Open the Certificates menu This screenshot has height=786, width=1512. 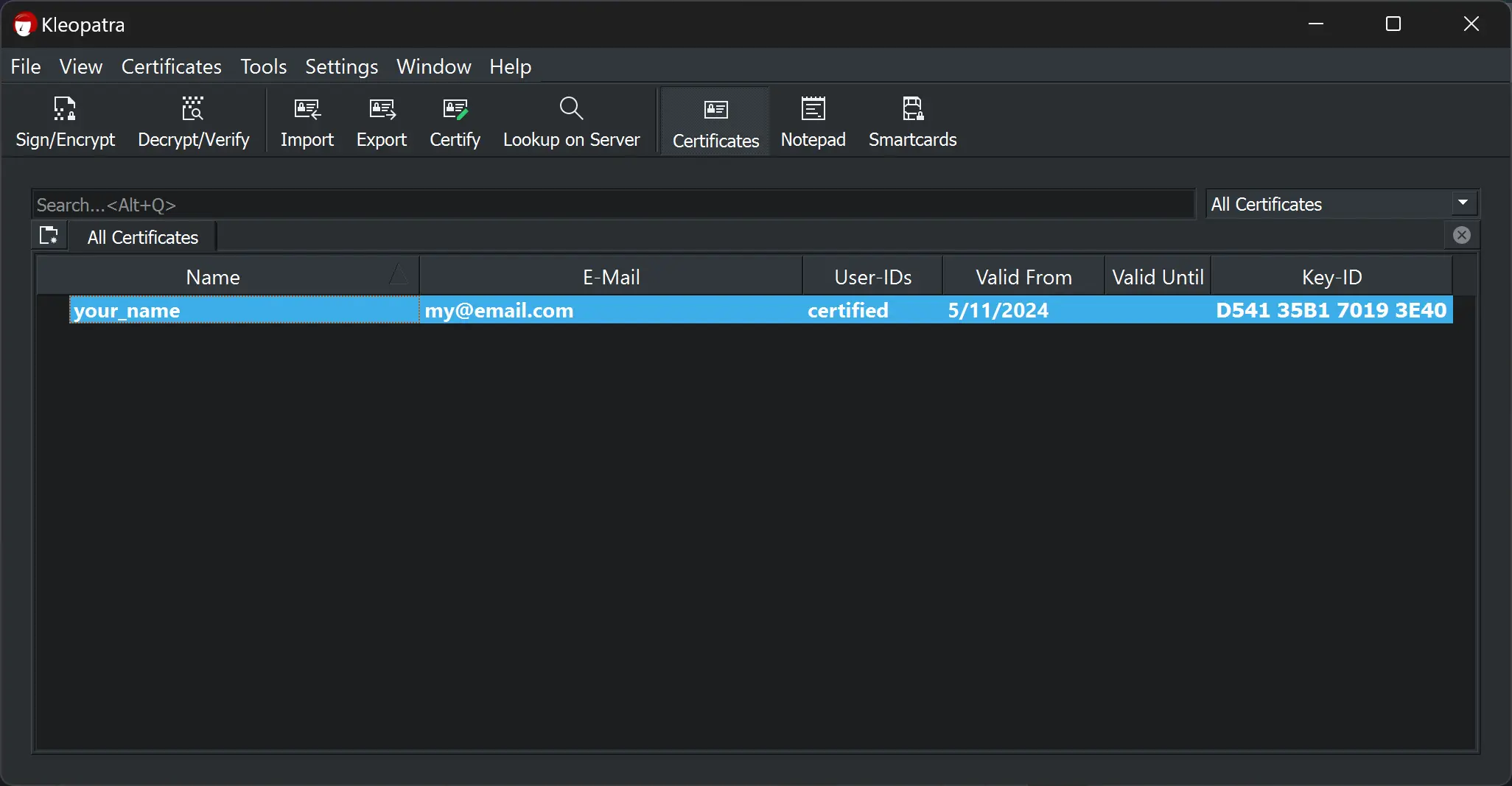tap(171, 66)
